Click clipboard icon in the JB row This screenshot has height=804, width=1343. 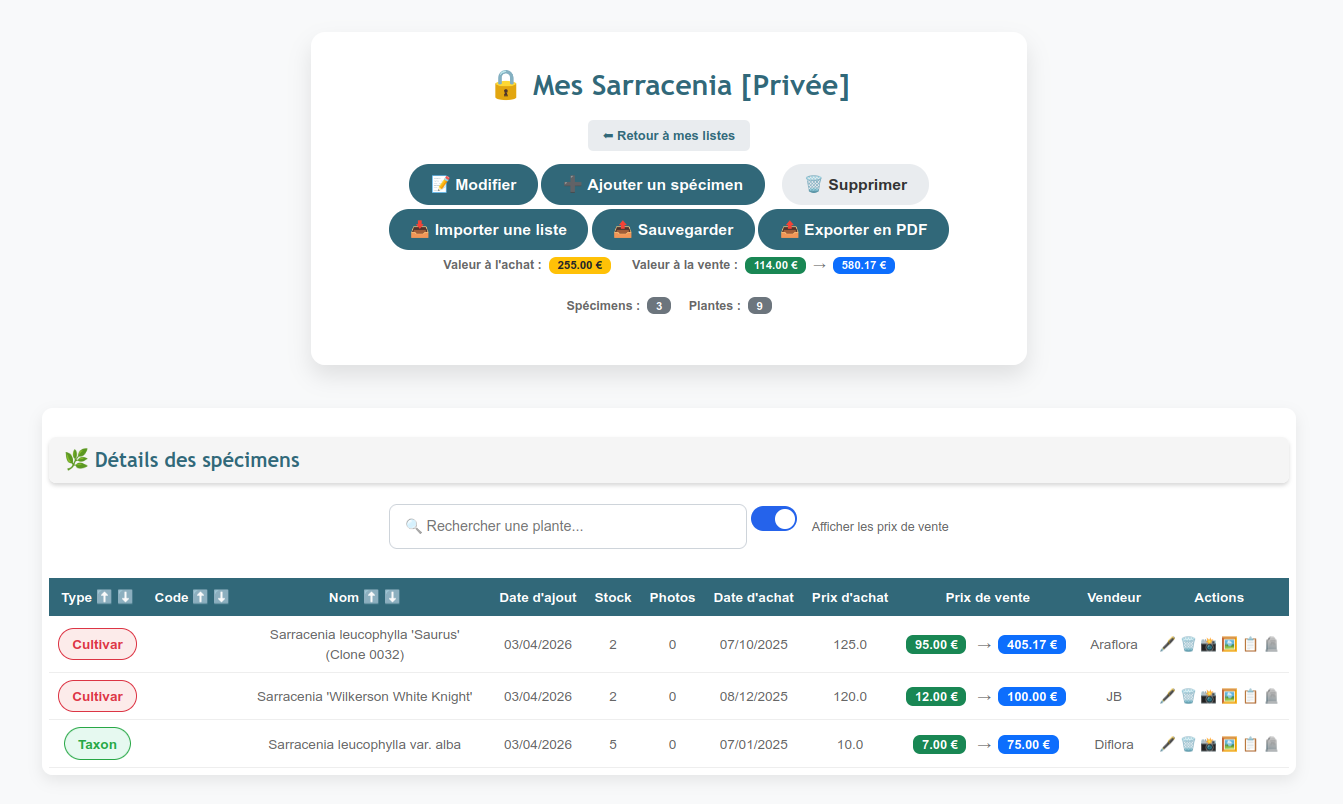coord(1250,697)
